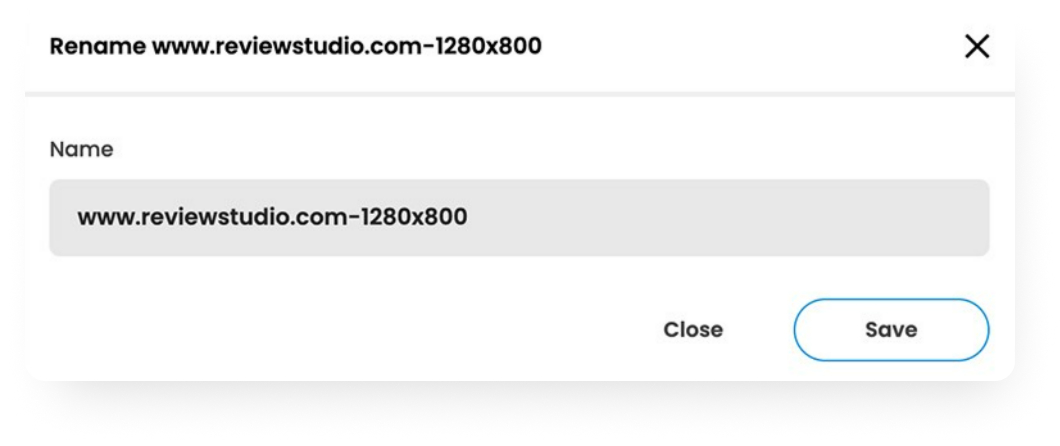Dismiss the dialog via the top-right X
Image resolution: width=1060 pixels, height=446 pixels.
click(x=976, y=47)
